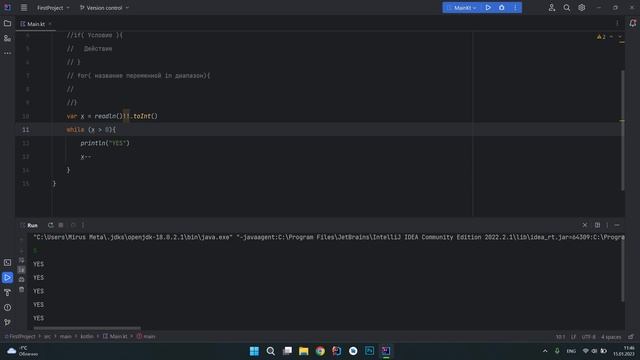Image resolution: width=640 pixels, height=360 pixels.
Task: Open the ENG language switcher in the taskbar
Action: click(571, 351)
